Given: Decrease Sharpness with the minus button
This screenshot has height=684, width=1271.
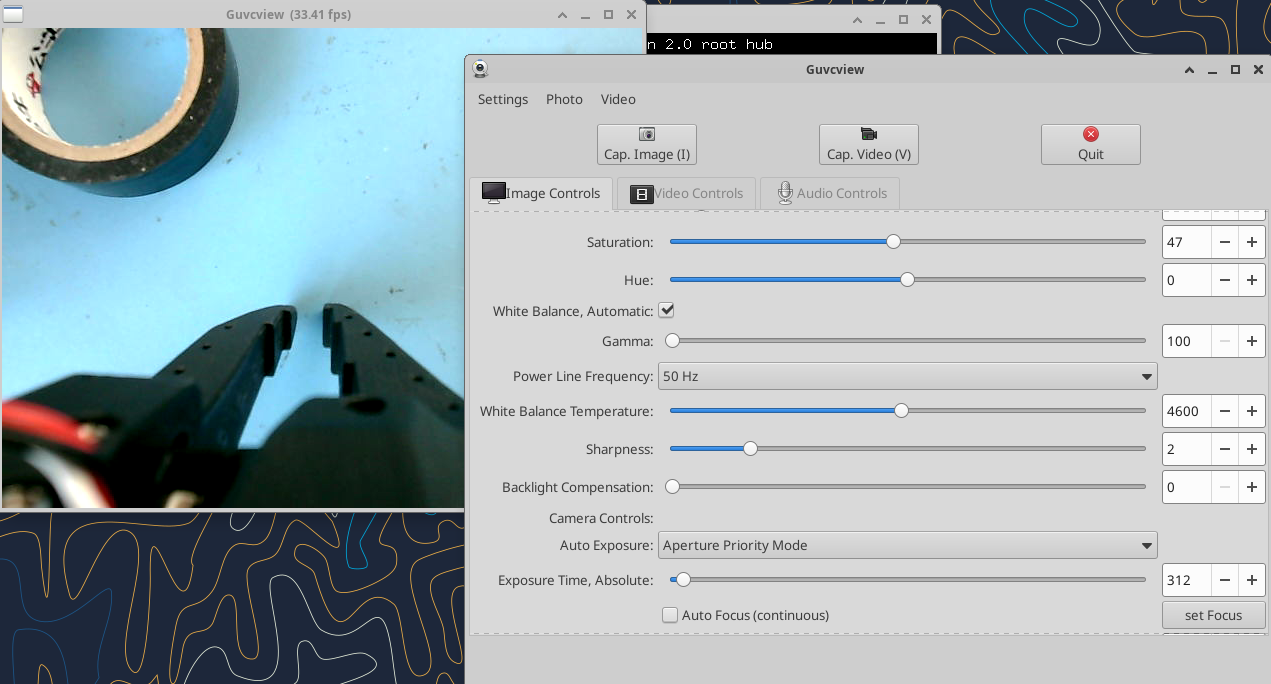Looking at the screenshot, I should click(1225, 449).
